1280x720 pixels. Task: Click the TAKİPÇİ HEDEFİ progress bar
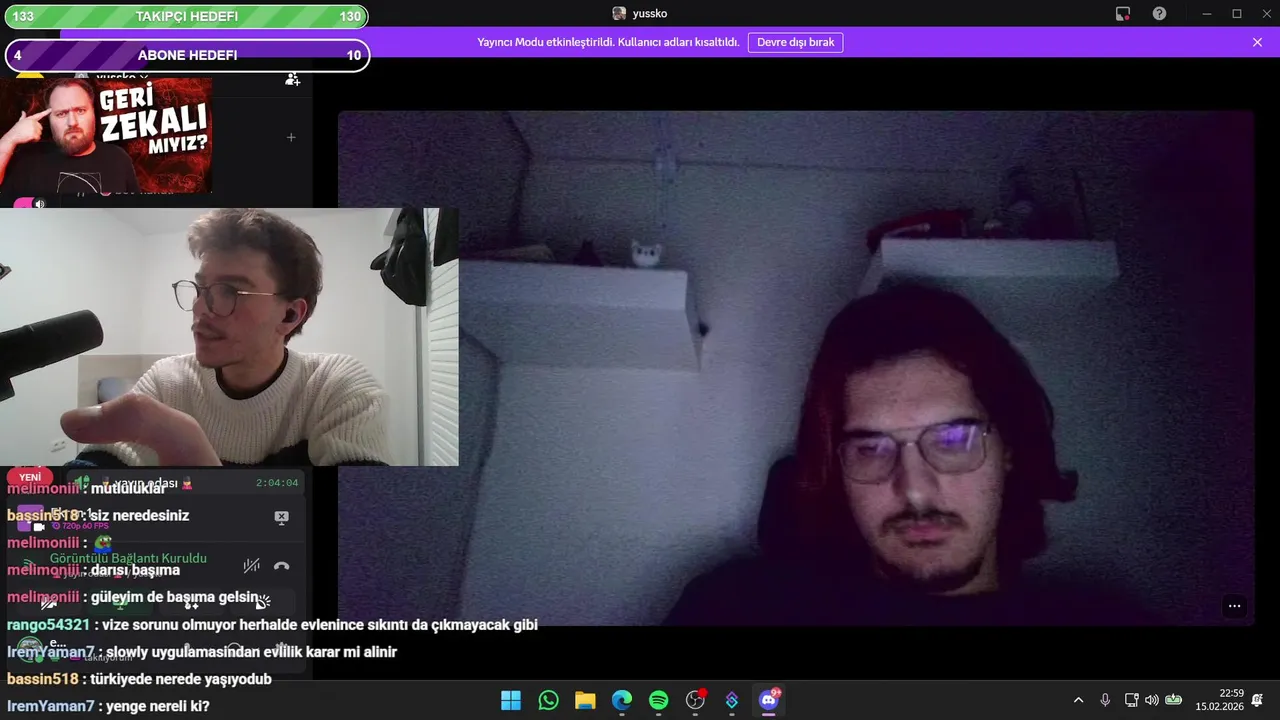[187, 16]
